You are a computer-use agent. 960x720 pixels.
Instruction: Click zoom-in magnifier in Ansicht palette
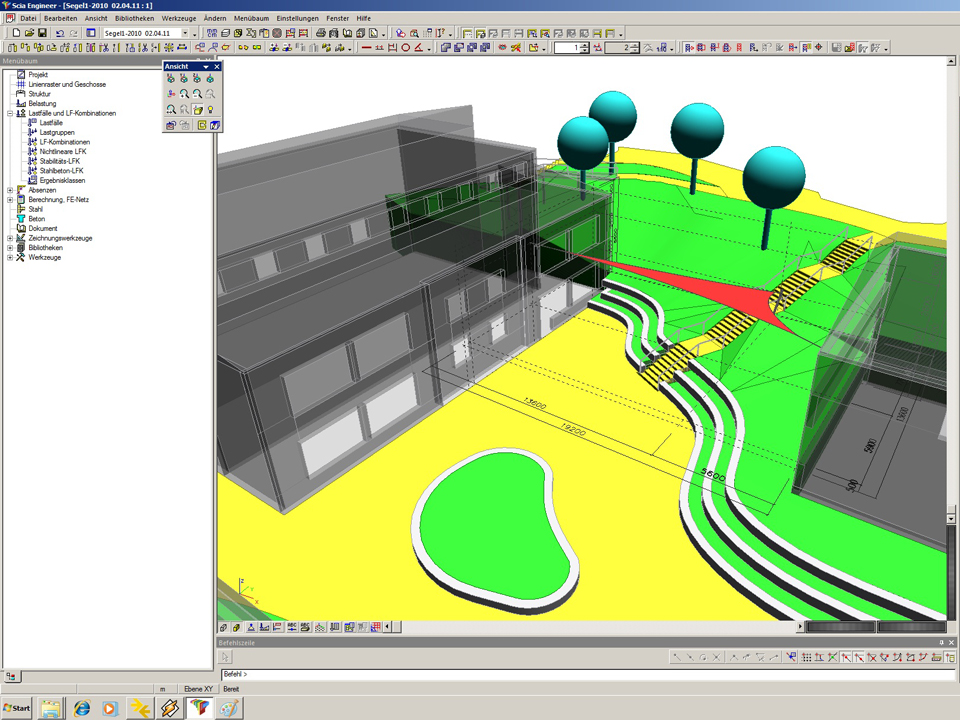pyautogui.click(x=185, y=94)
